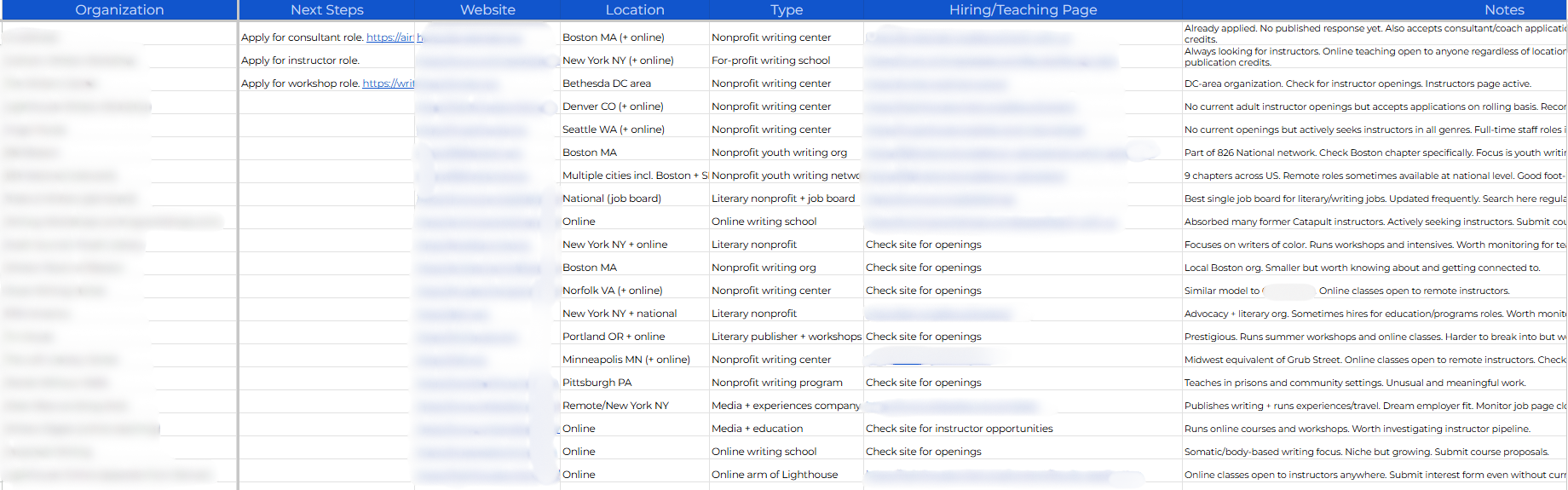The height and width of the screenshot is (490, 1568).
Task: Select the 'Denver CO (+ online)' cell
Action: (x=635, y=107)
